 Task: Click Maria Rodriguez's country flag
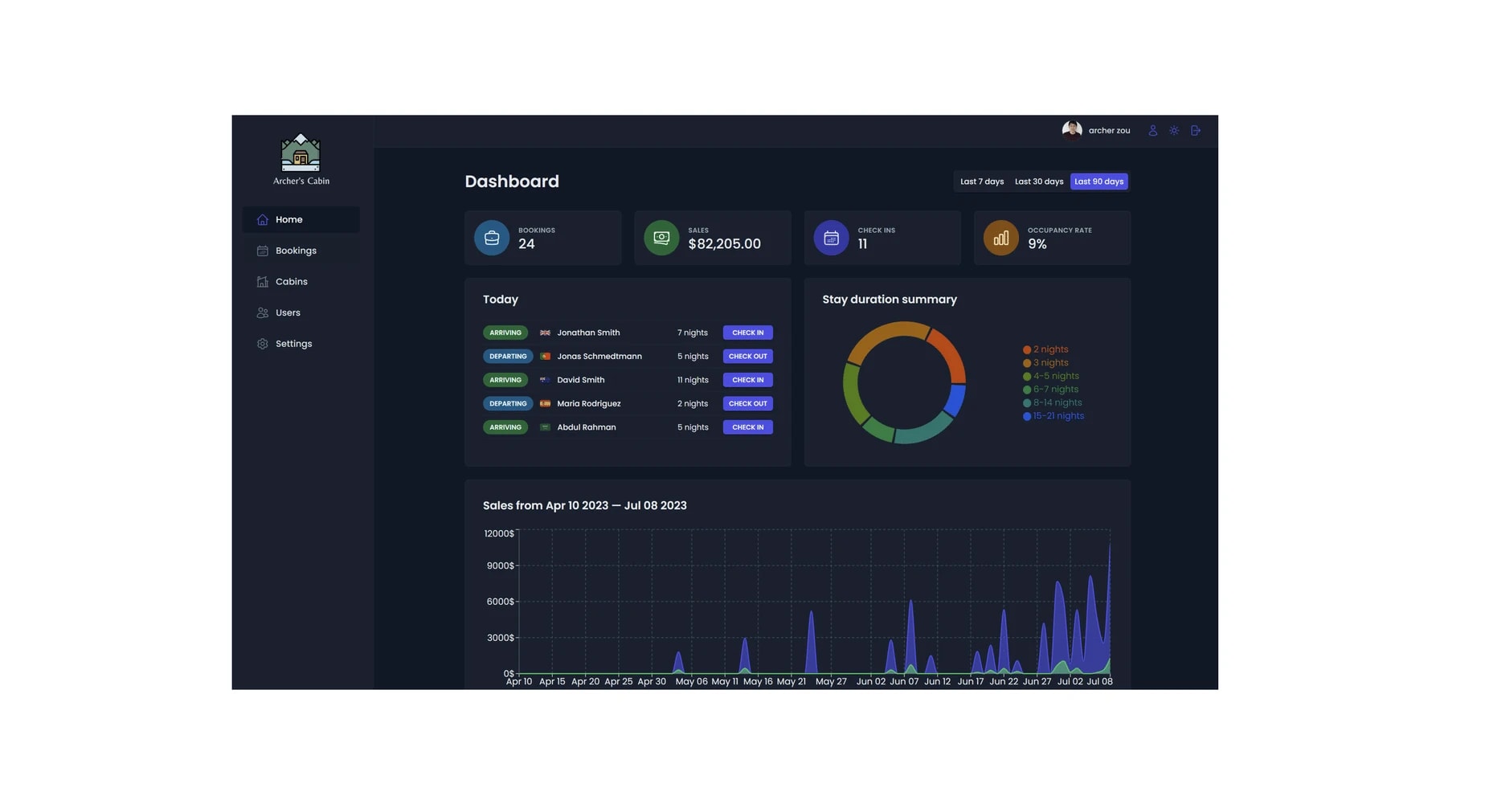coord(545,403)
